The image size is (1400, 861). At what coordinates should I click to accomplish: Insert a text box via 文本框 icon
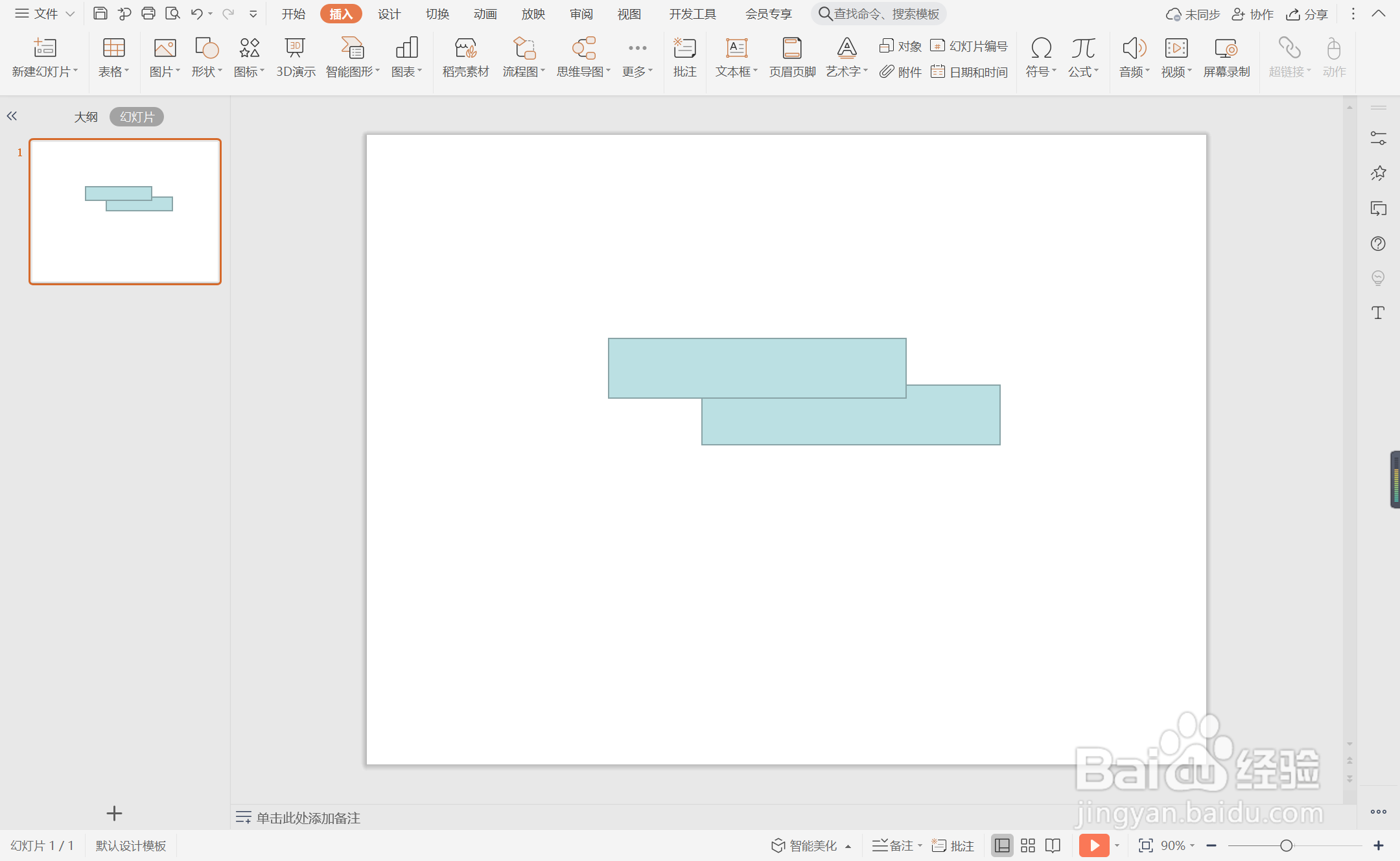pos(736,49)
